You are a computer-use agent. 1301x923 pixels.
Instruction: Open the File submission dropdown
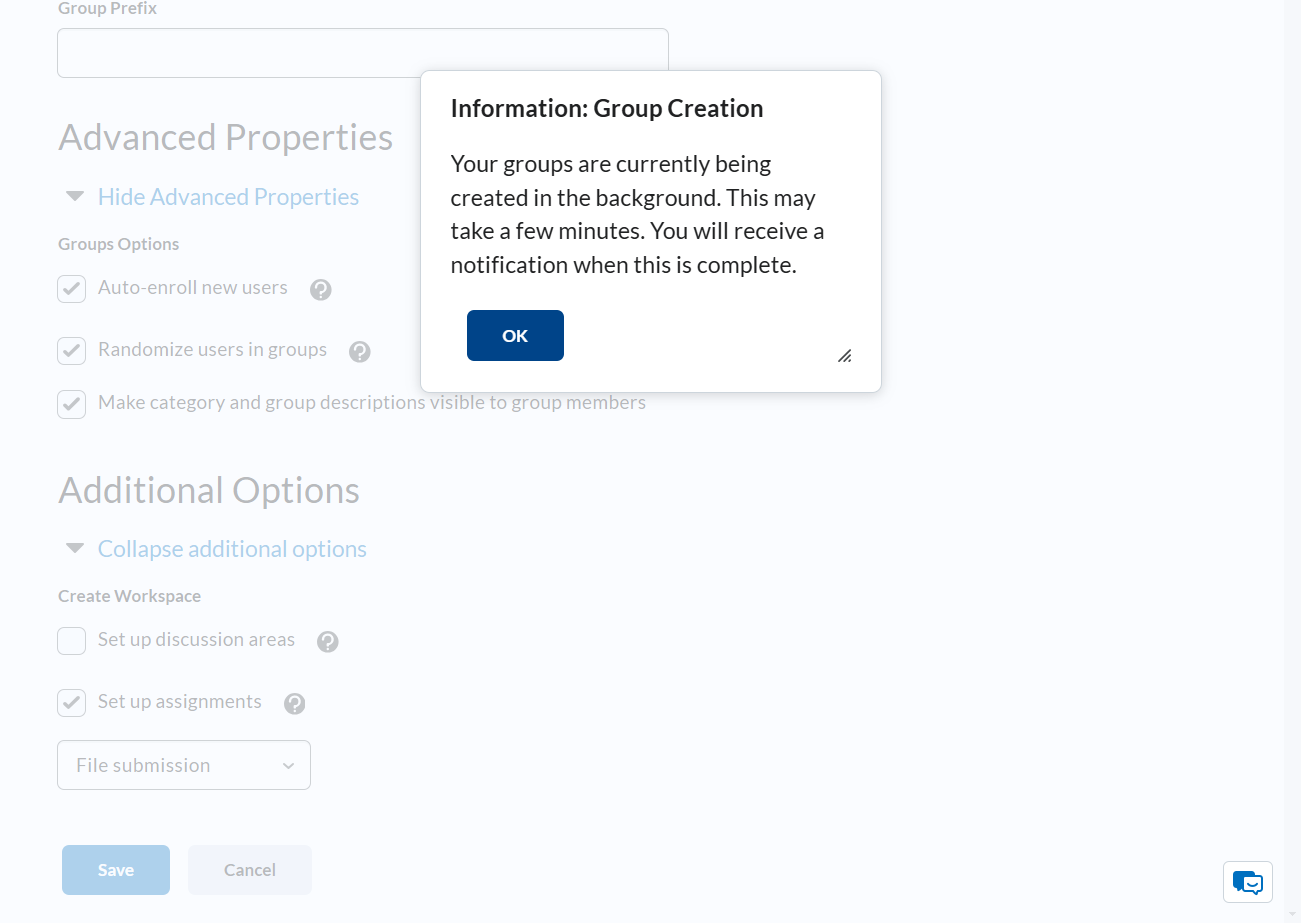pyautogui.click(x=184, y=765)
